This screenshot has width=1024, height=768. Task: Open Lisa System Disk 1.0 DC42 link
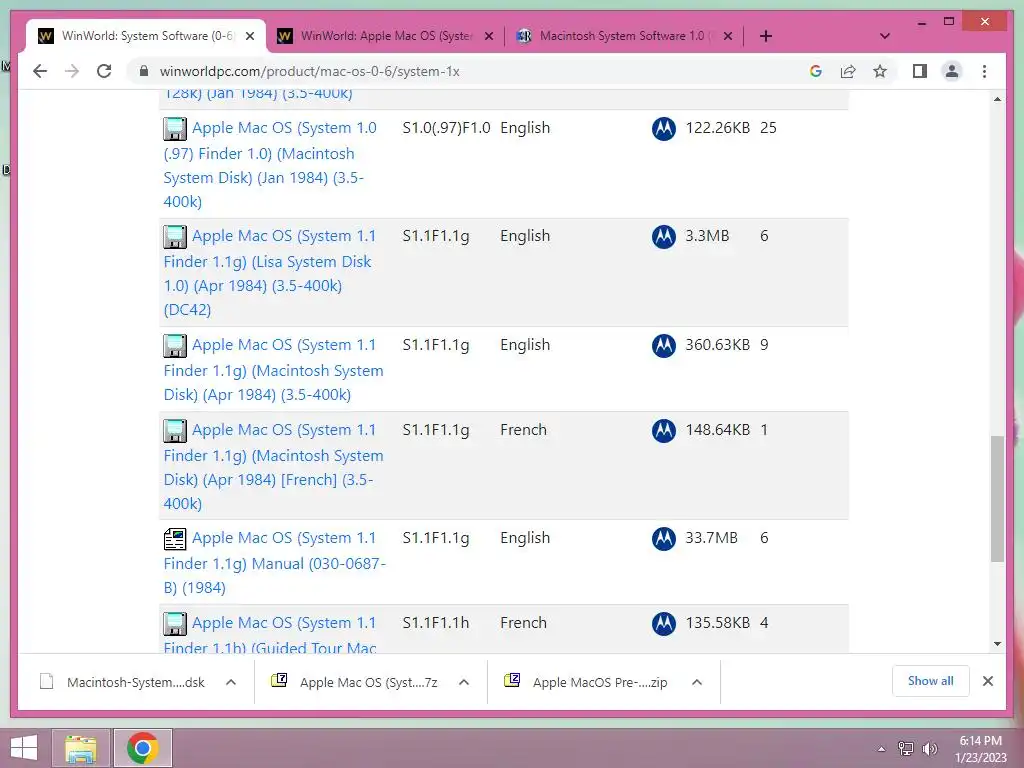click(x=269, y=272)
